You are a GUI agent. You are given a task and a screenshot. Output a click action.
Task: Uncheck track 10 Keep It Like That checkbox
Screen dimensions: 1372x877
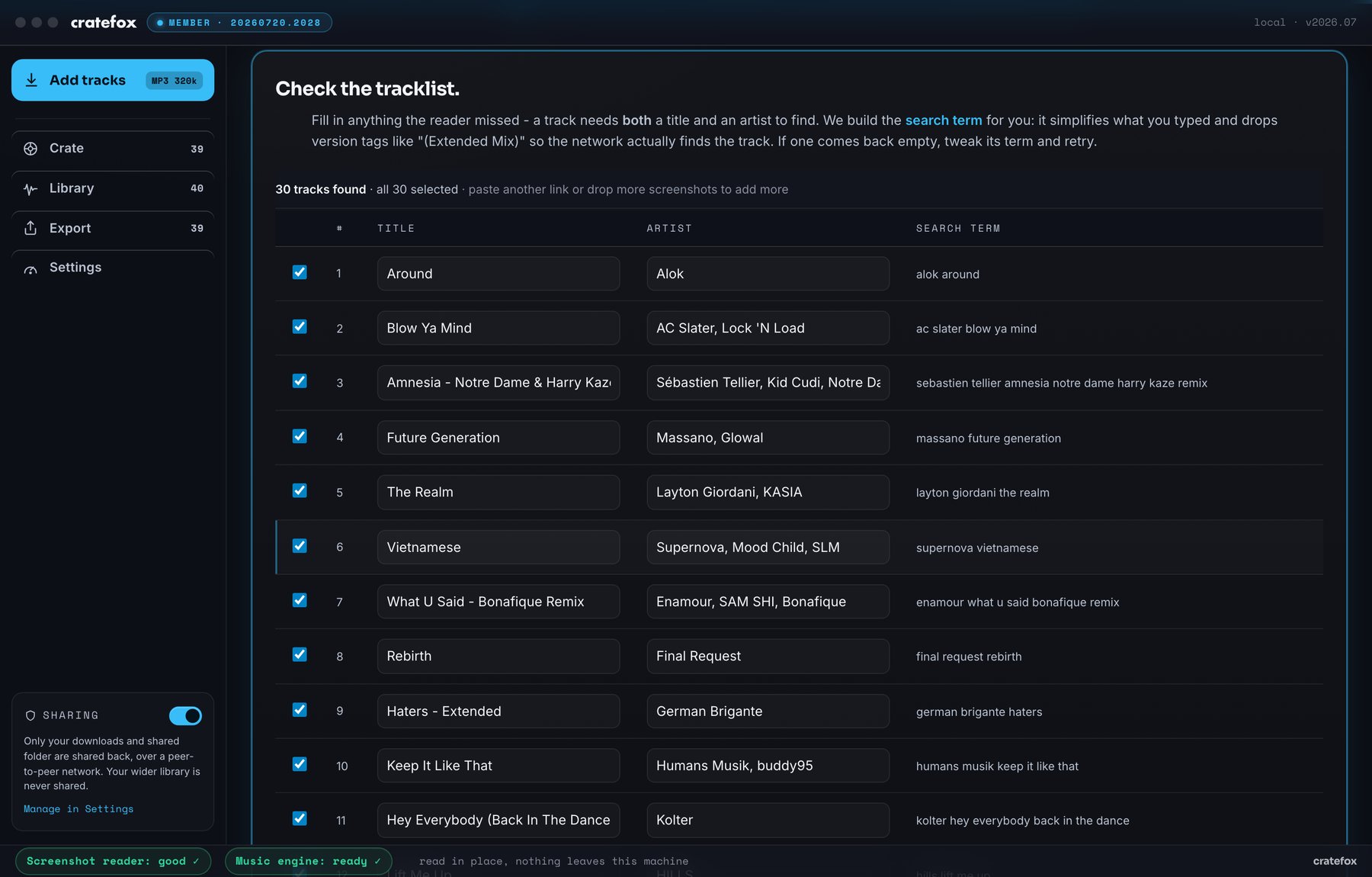(300, 764)
